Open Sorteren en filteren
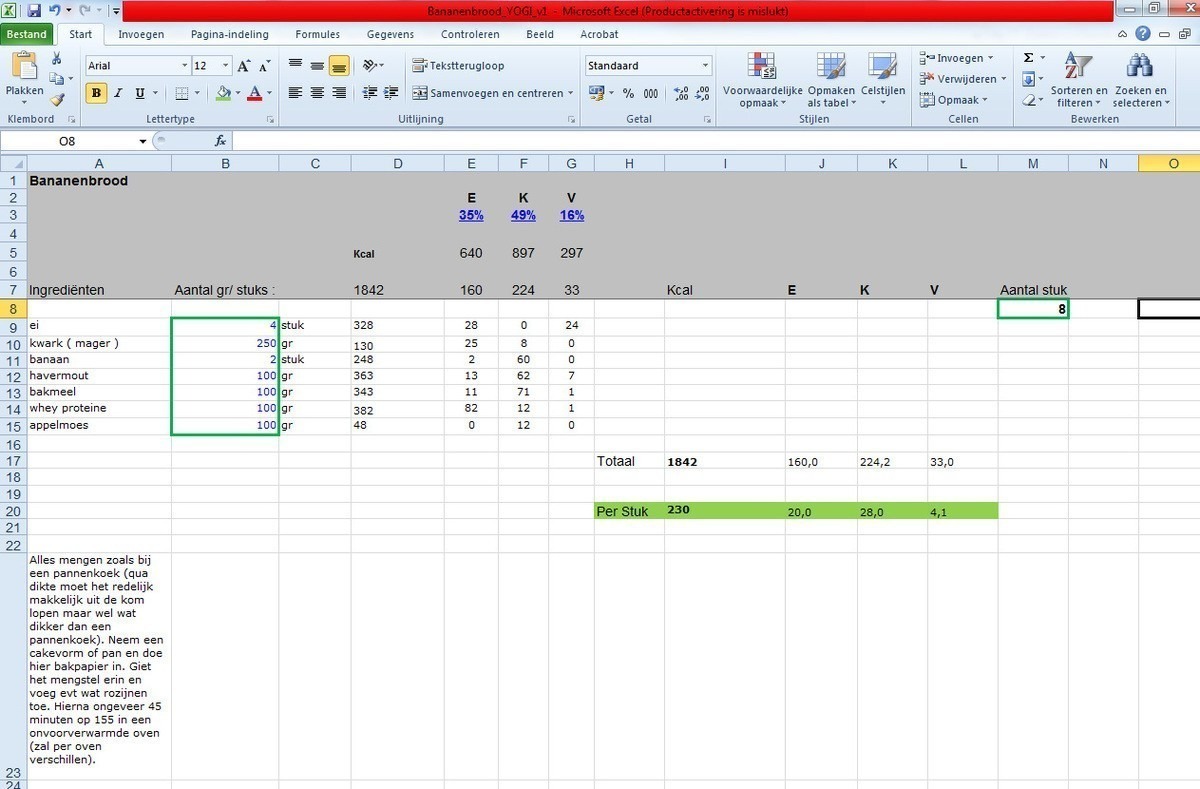The width and height of the screenshot is (1200, 789). [1079, 80]
